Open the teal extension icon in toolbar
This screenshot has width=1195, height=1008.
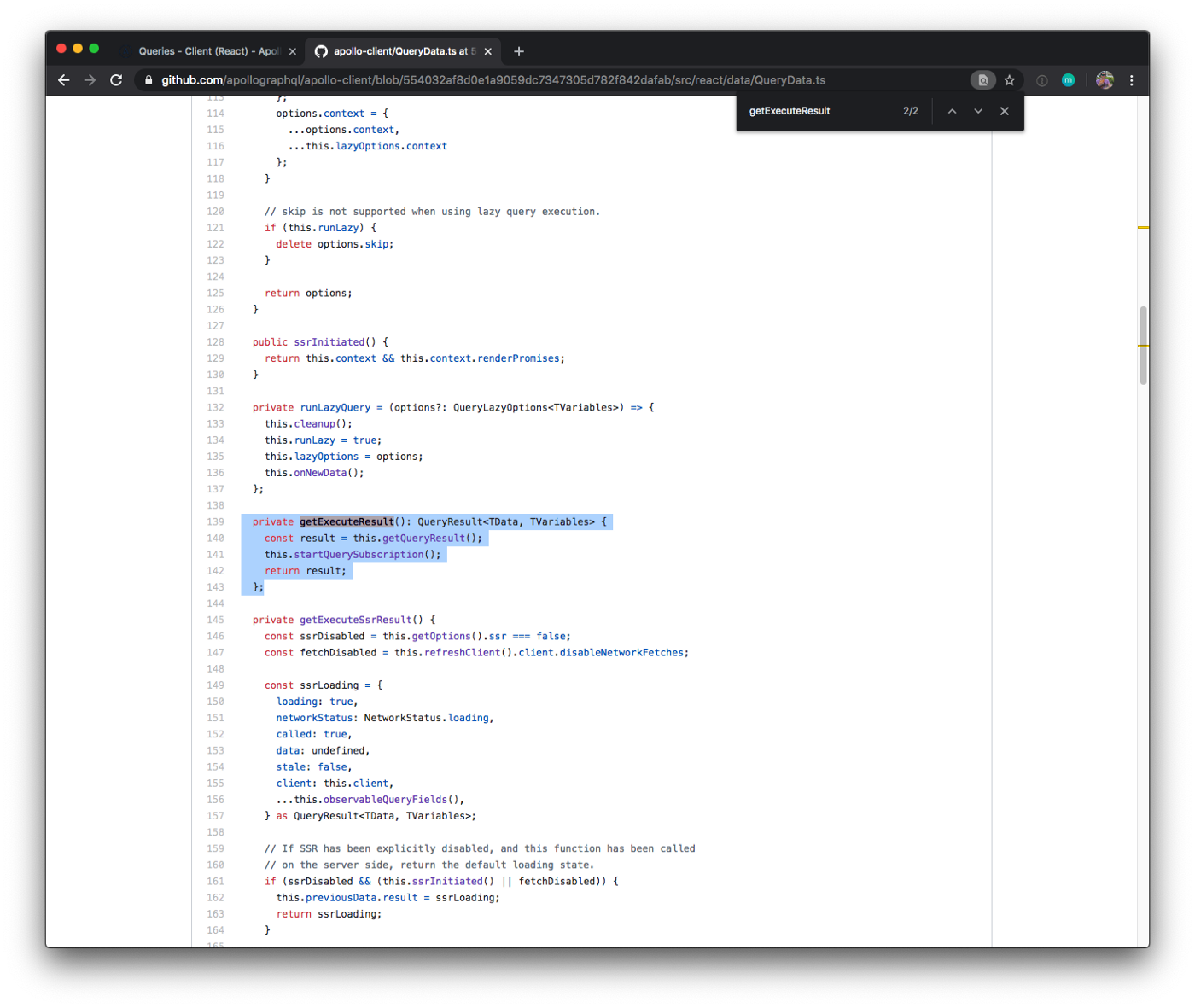pyautogui.click(x=1068, y=80)
